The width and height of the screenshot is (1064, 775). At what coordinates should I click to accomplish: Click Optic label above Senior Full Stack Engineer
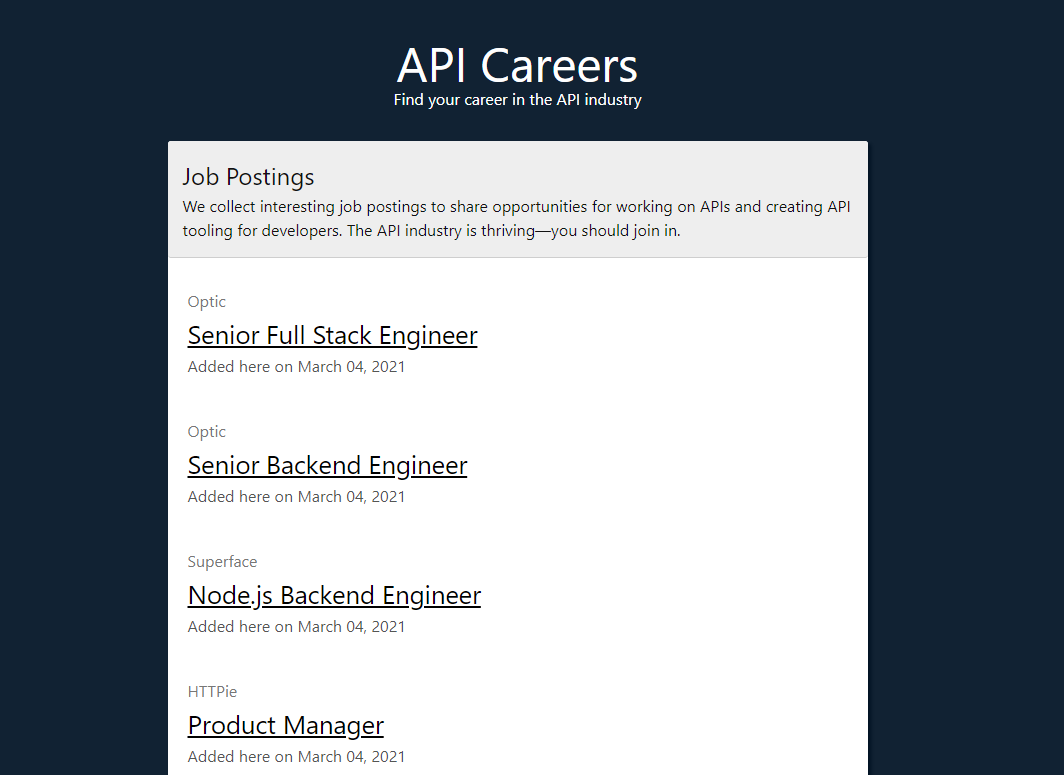tap(207, 301)
